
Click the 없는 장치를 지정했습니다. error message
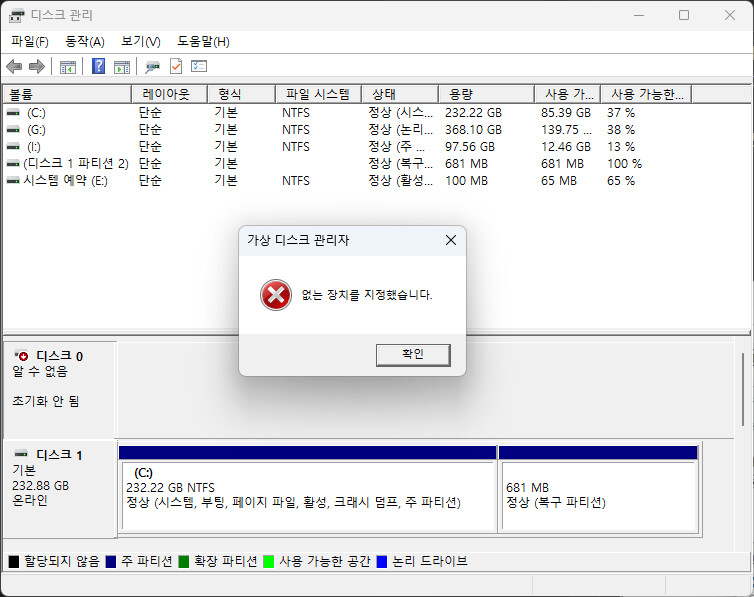click(366, 295)
